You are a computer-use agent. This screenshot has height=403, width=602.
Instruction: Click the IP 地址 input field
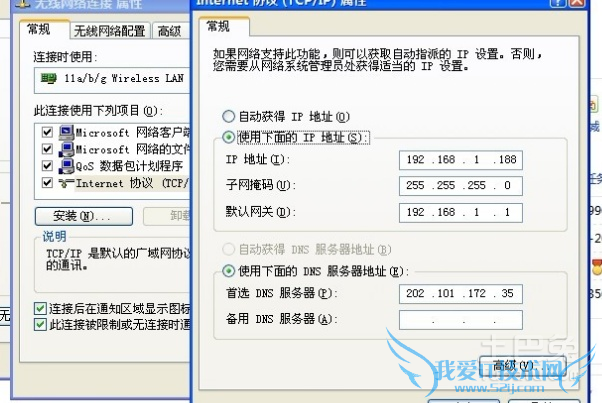461,160
